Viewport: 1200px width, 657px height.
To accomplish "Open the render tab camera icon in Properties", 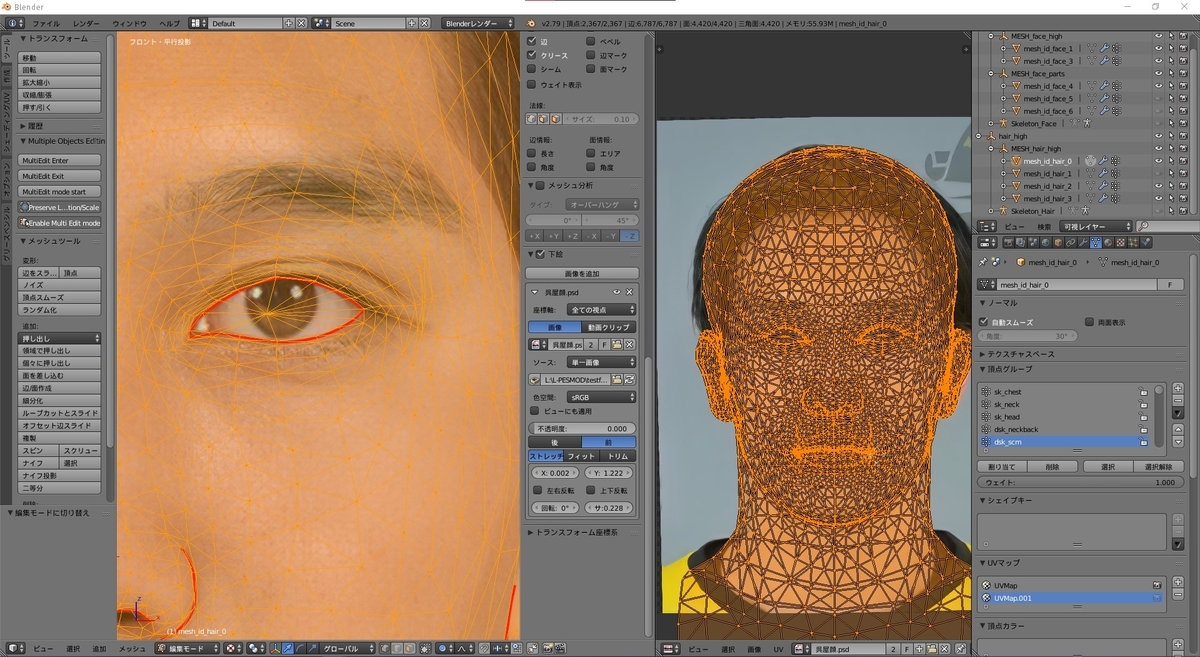I will 1009,243.
